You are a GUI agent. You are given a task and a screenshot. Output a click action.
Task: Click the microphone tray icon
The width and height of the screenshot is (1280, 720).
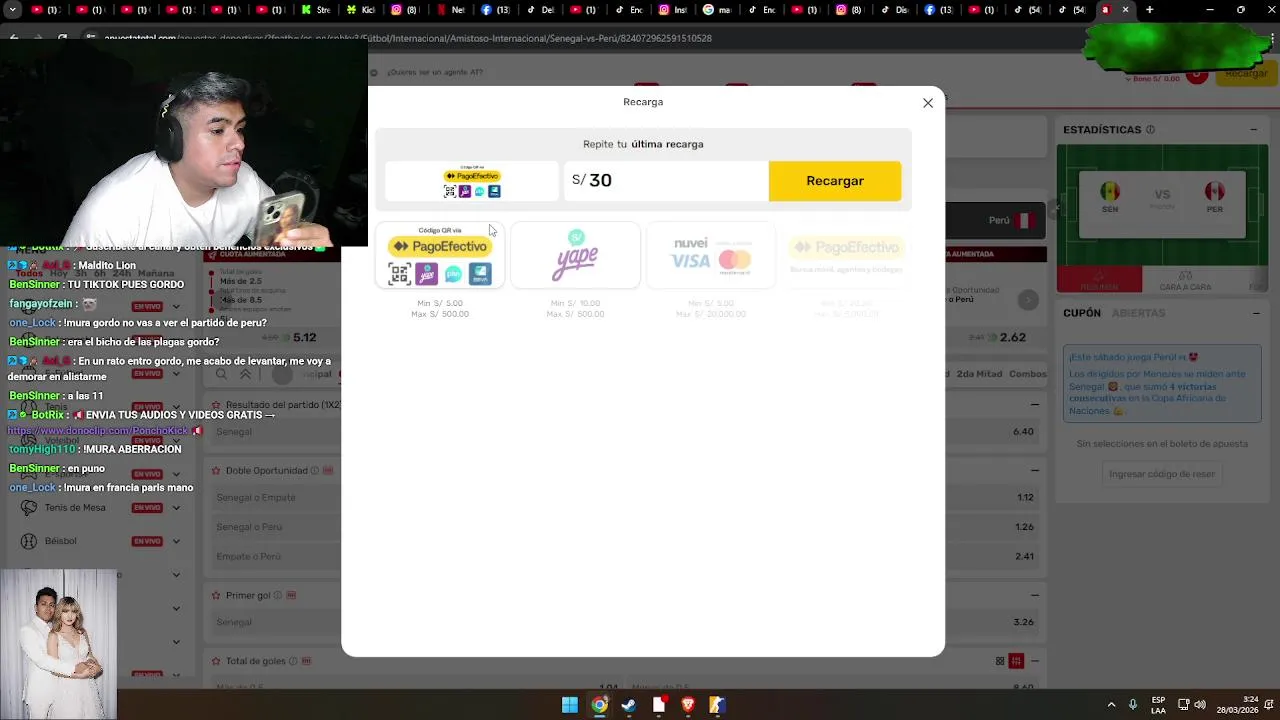pyautogui.click(x=1133, y=705)
